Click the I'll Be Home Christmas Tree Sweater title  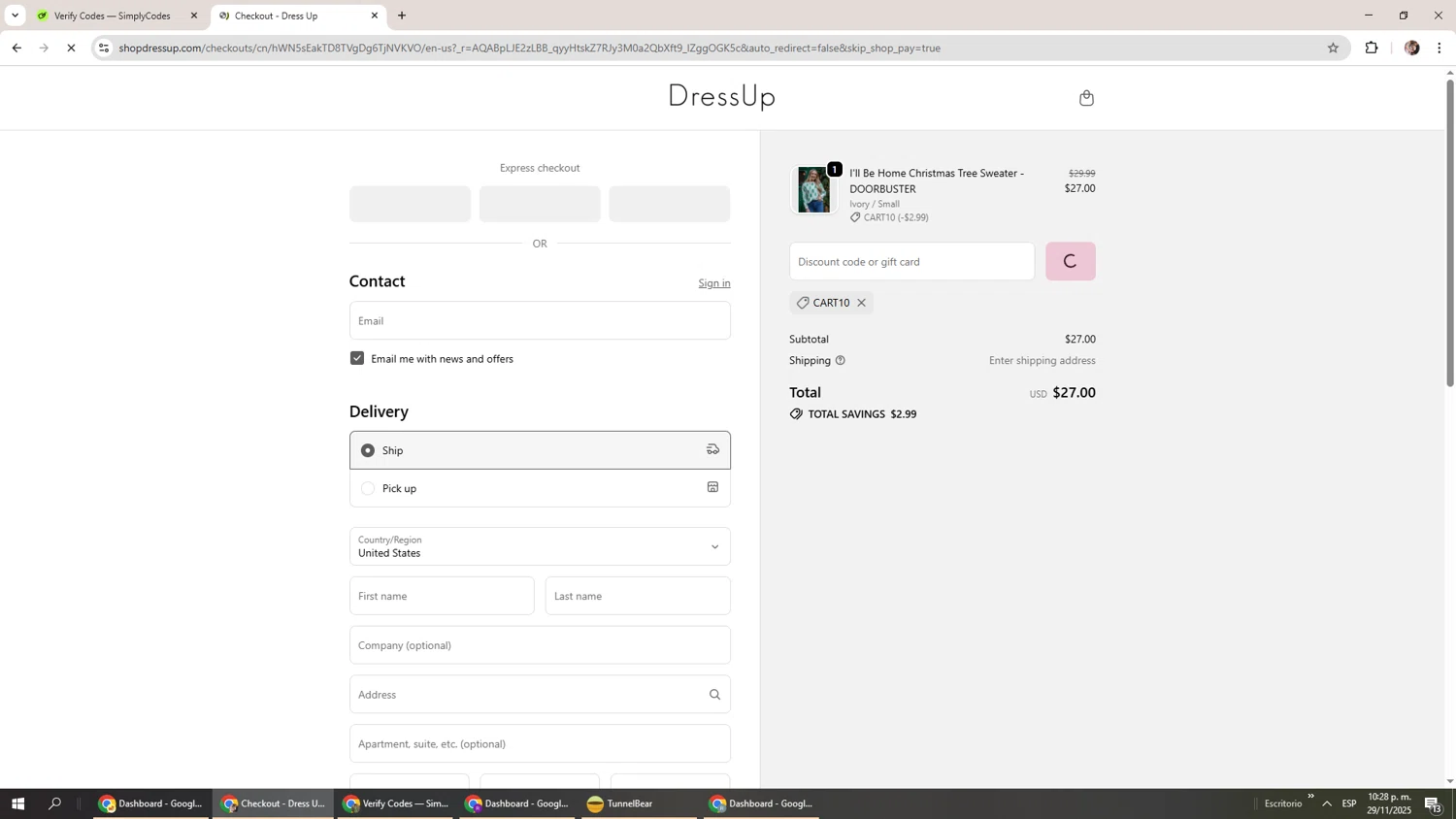937,180
